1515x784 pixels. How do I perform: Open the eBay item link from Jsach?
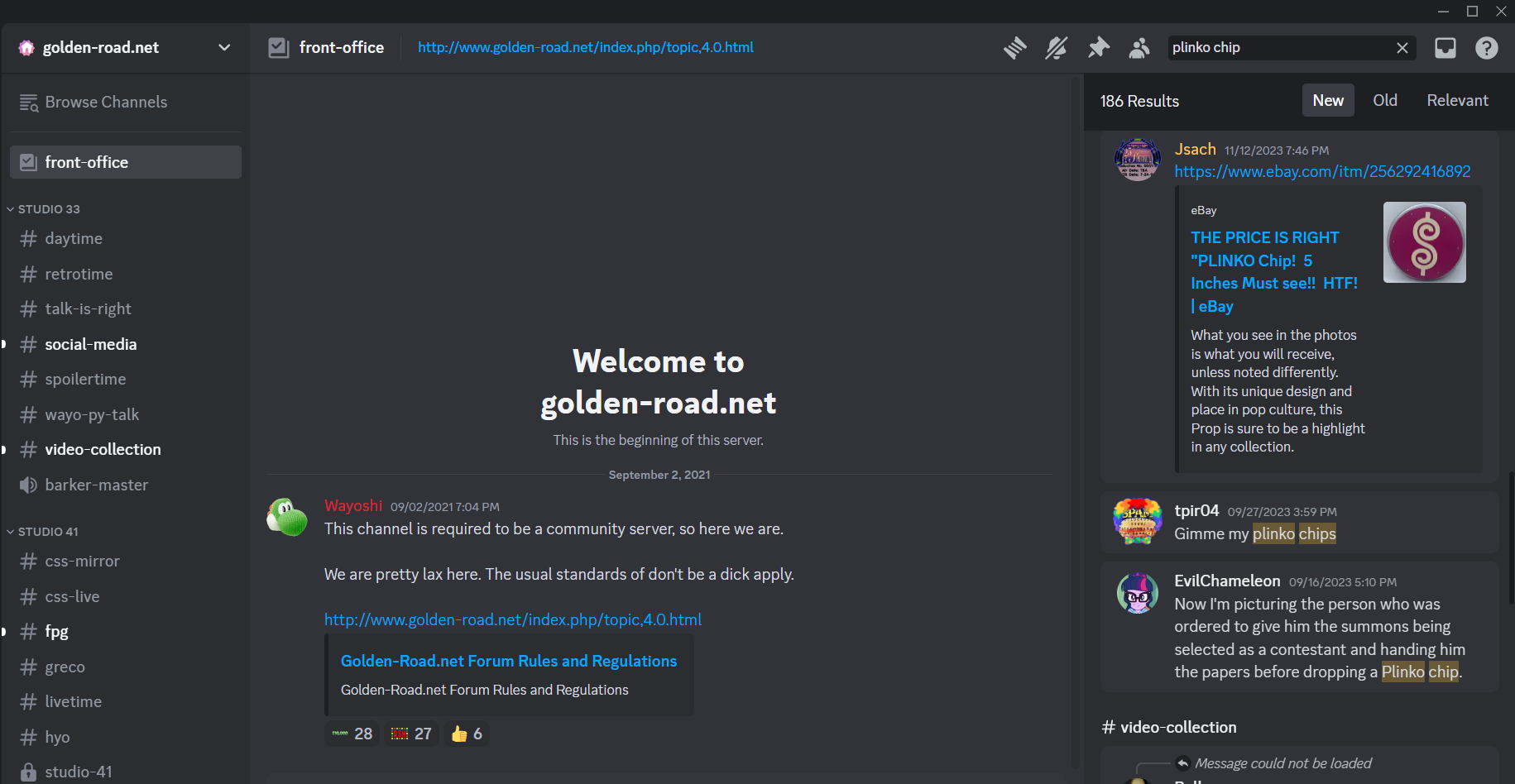point(1322,171)
